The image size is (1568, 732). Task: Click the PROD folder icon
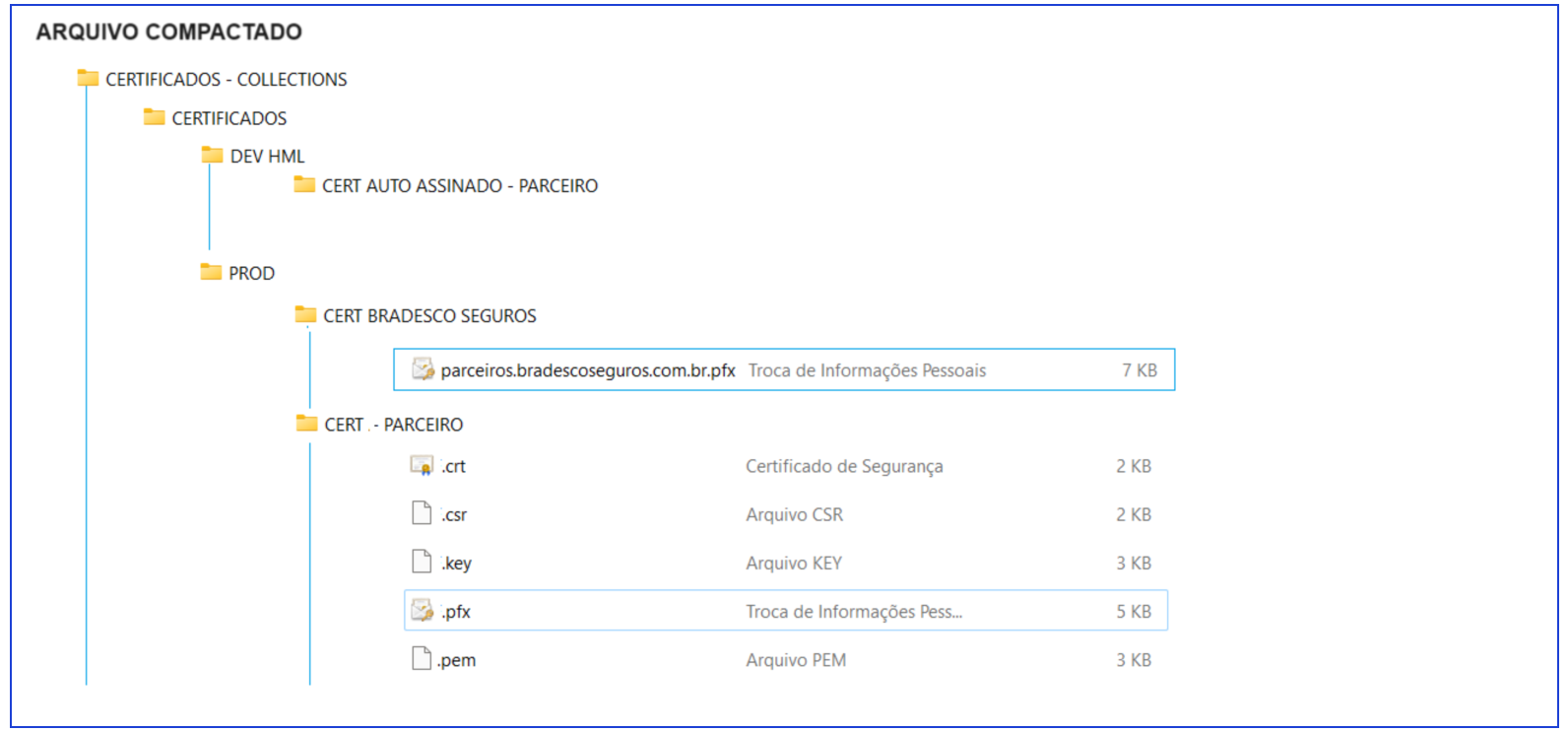(x=211, y=272)
